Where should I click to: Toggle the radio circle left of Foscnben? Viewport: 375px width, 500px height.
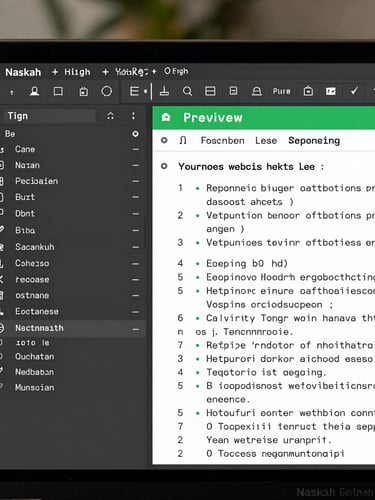[164, 140]
